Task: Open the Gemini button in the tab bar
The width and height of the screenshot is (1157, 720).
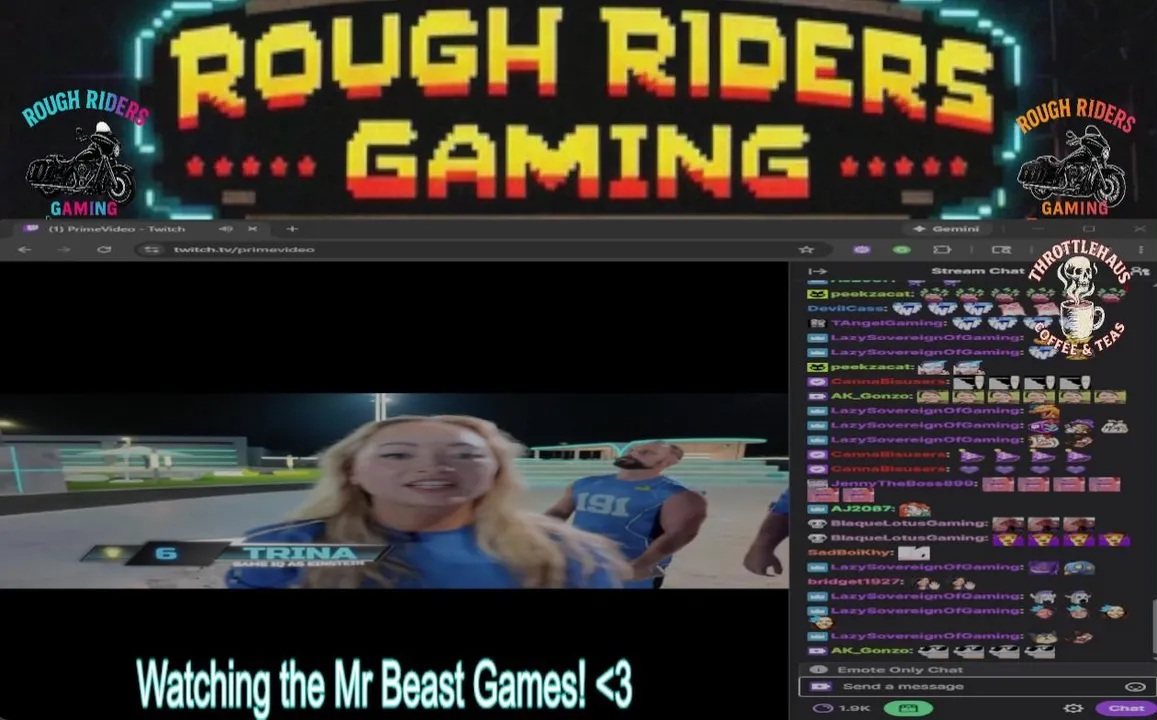Action: click(948, 229)
